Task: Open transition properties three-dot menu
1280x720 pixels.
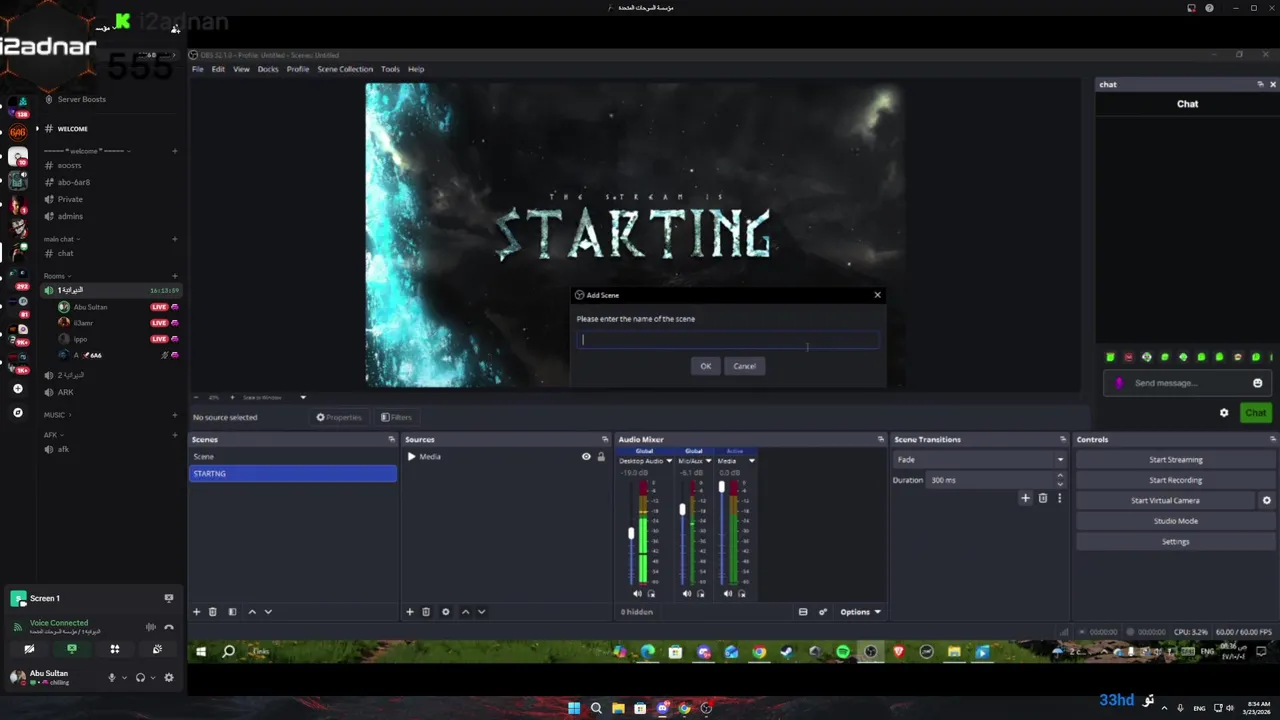Action: (1059, 498)
